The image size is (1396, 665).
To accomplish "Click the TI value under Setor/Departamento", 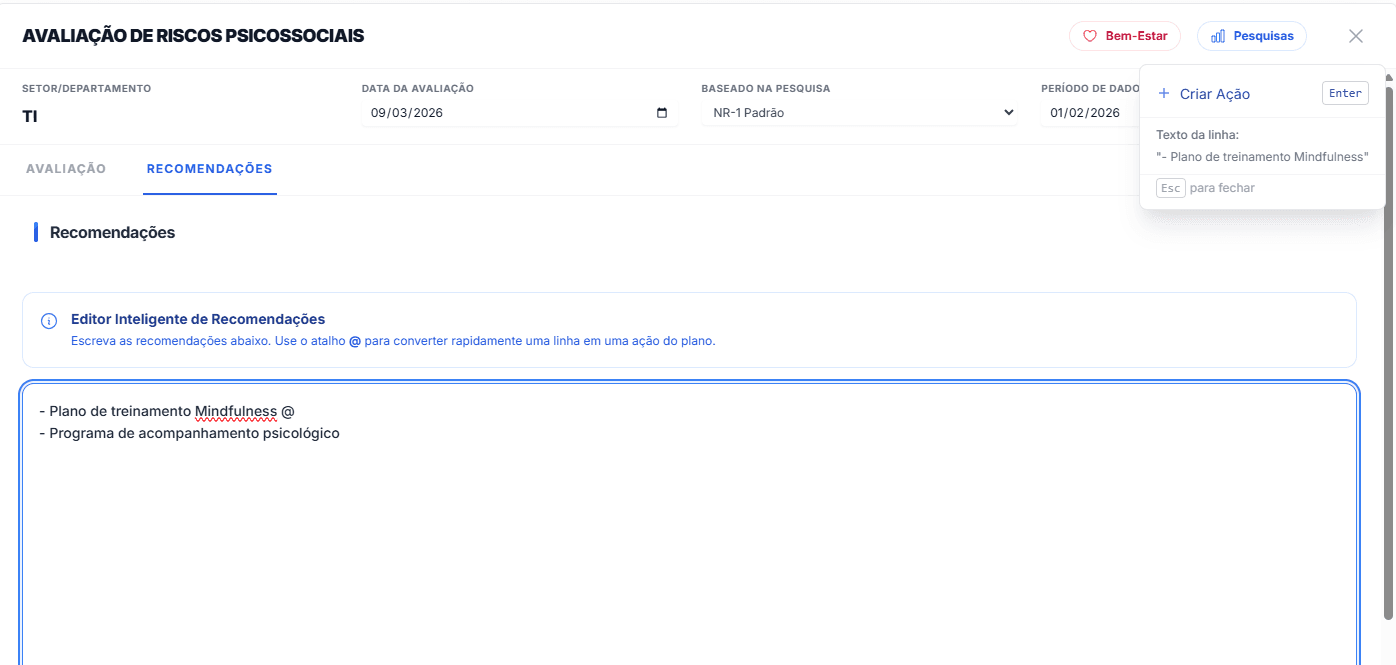I will (30, 116).
